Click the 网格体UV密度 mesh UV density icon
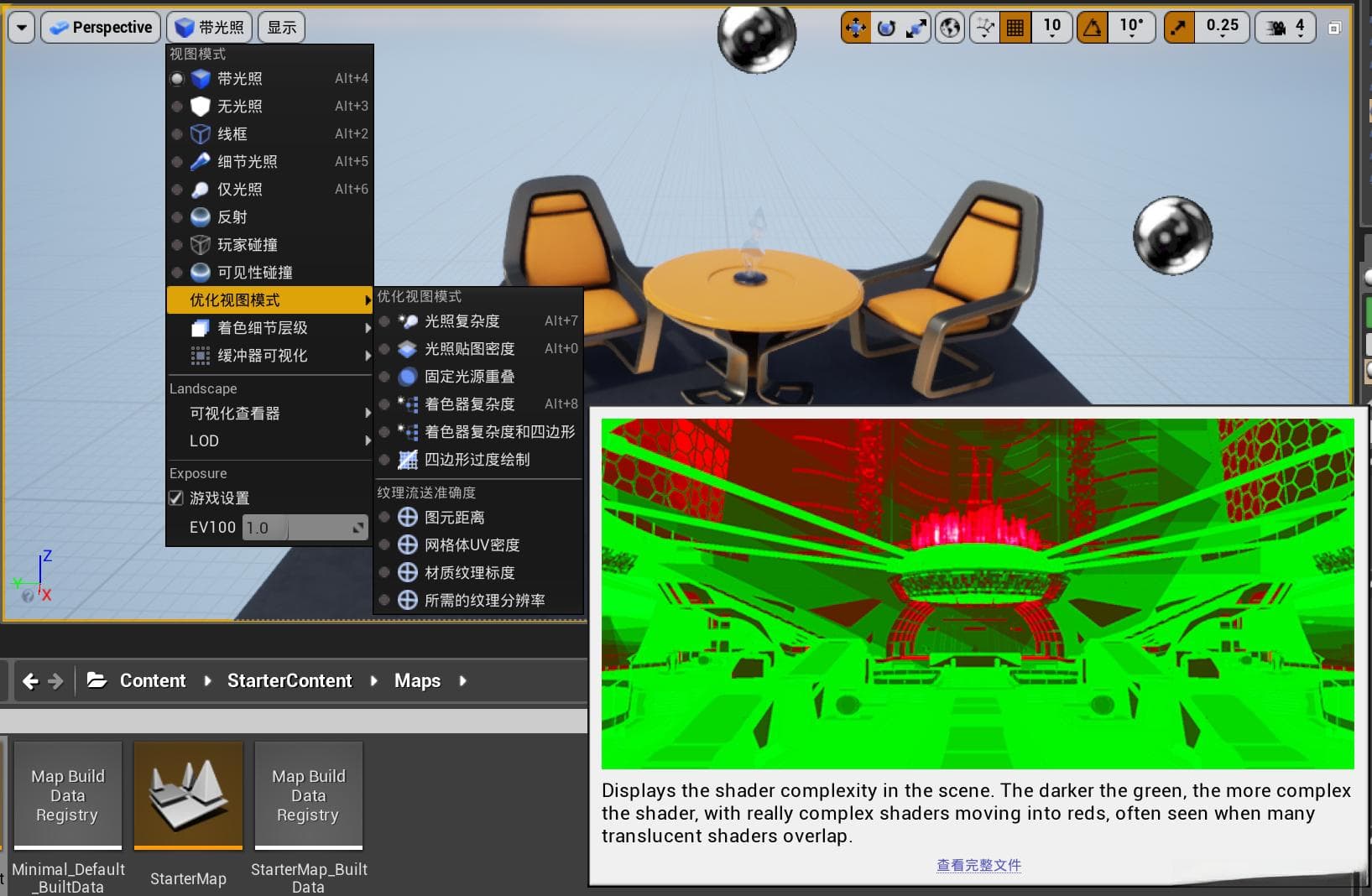 coord(408,545)
